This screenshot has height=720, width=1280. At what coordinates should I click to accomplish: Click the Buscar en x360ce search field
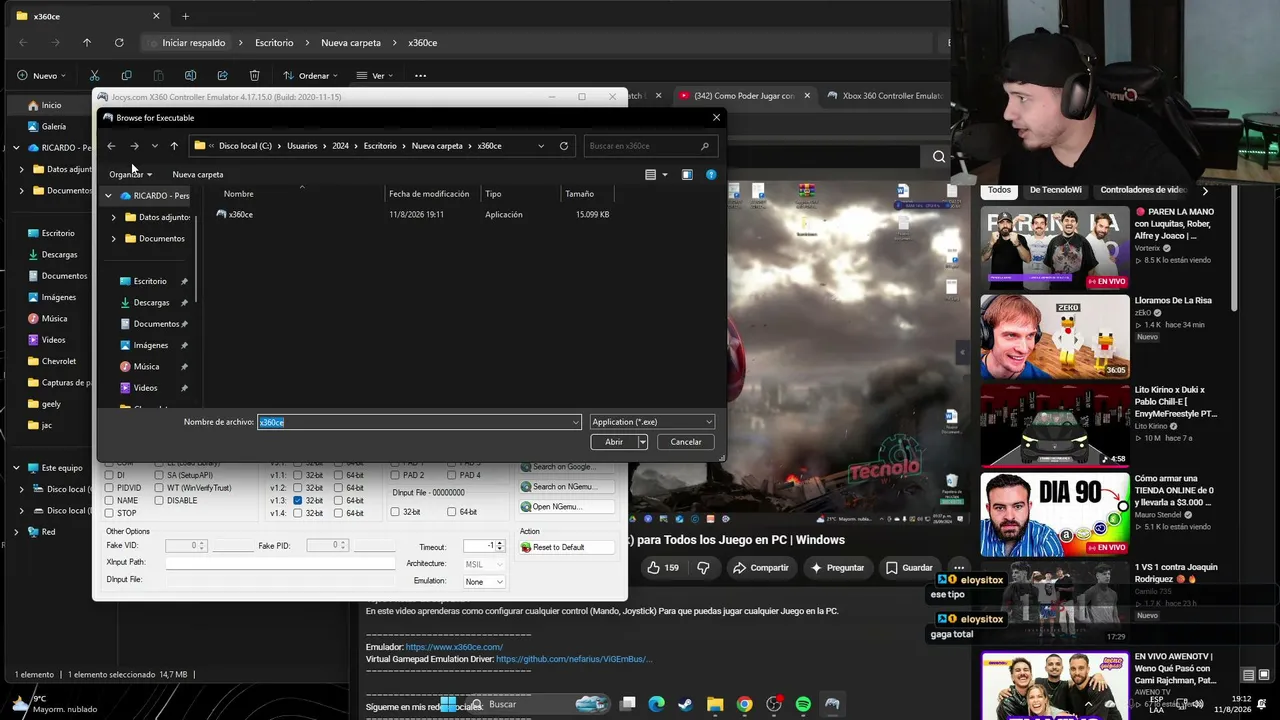[x=651, y=146]
